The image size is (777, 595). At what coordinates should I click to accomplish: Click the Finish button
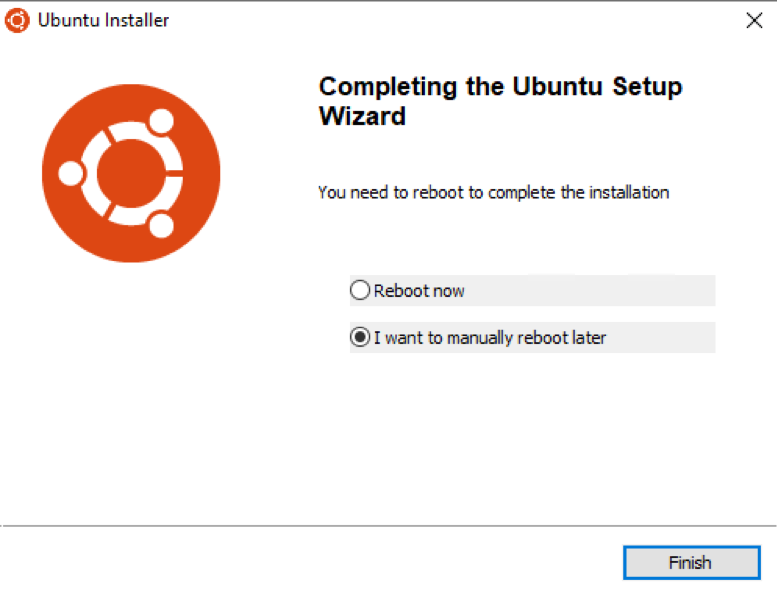coord(691,562)
